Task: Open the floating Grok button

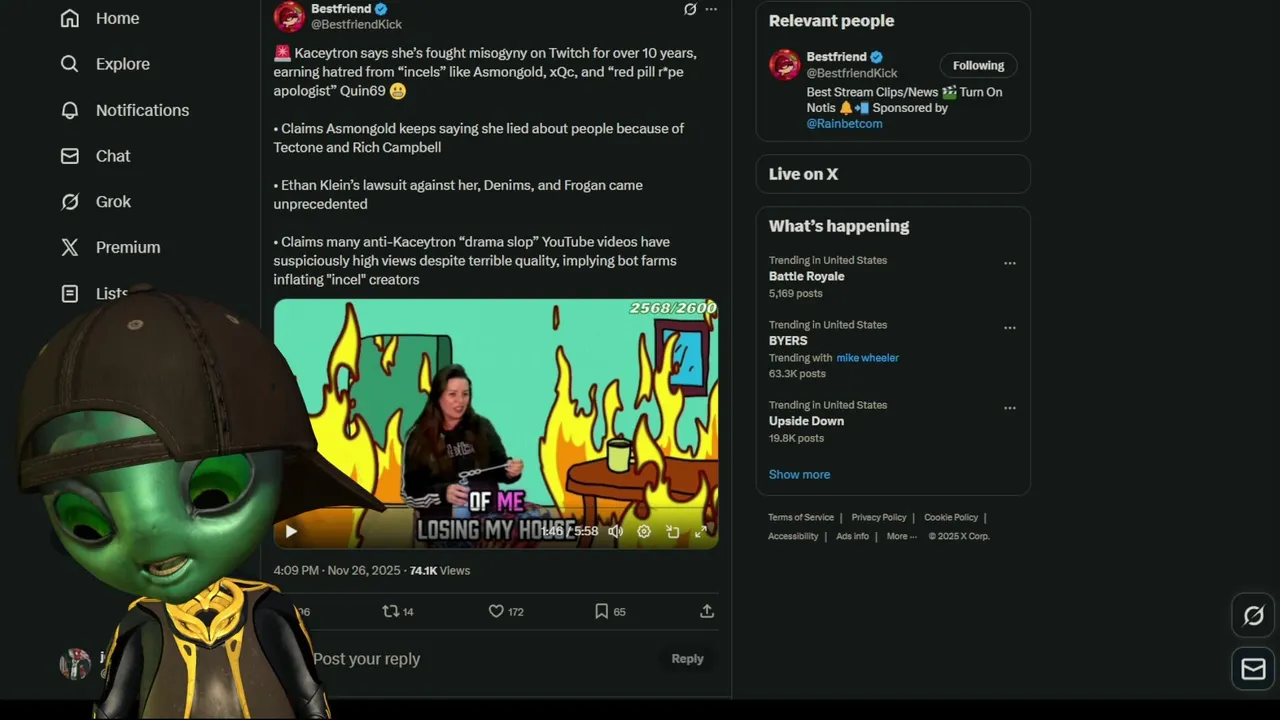Action: (x=1254, y=616)
